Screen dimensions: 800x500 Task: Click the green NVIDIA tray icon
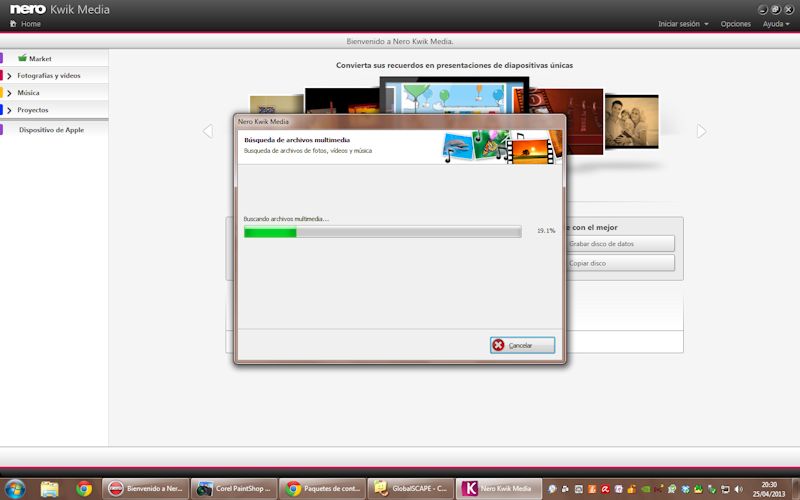coord(645,489)
